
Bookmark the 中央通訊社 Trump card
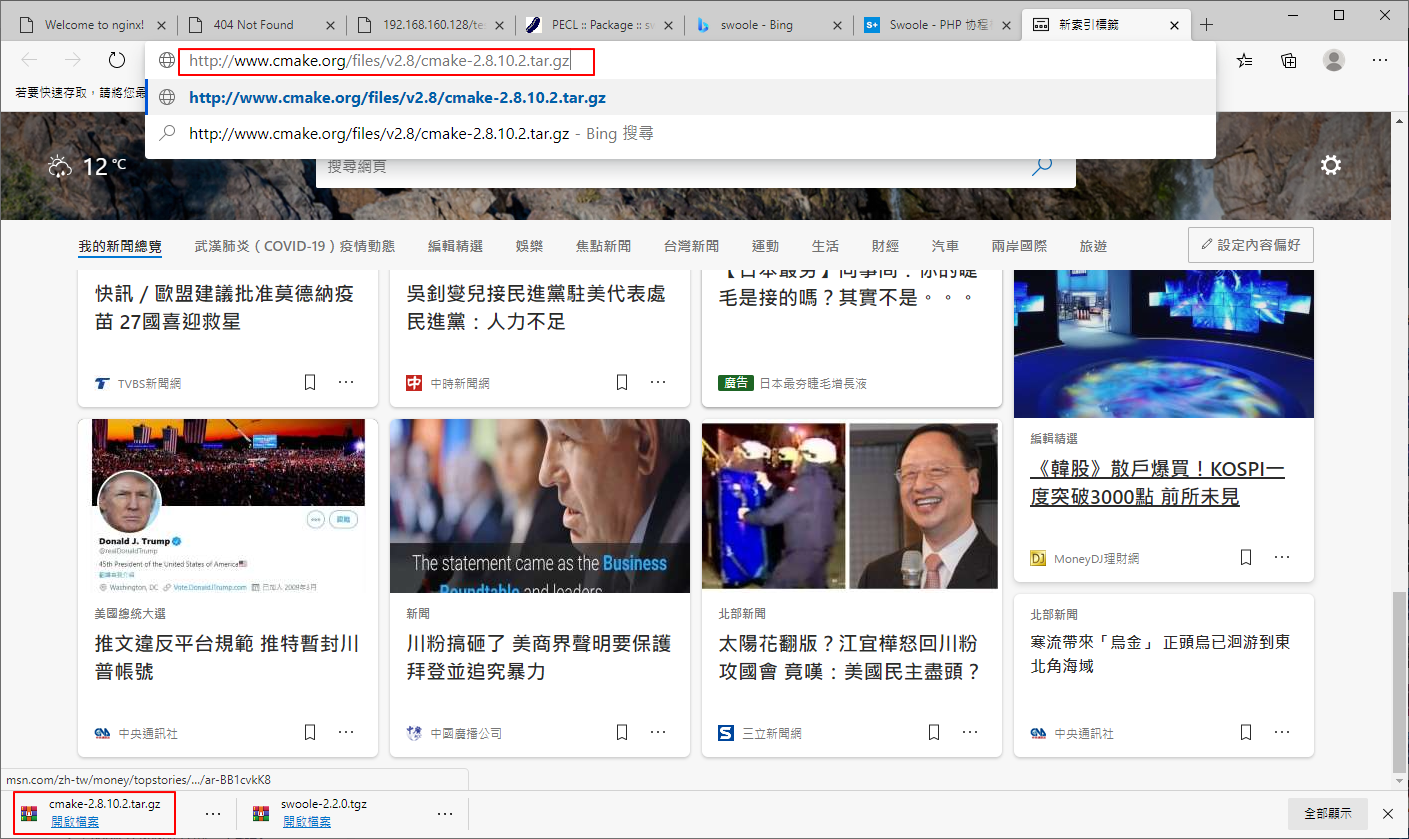tap(310, 732)
